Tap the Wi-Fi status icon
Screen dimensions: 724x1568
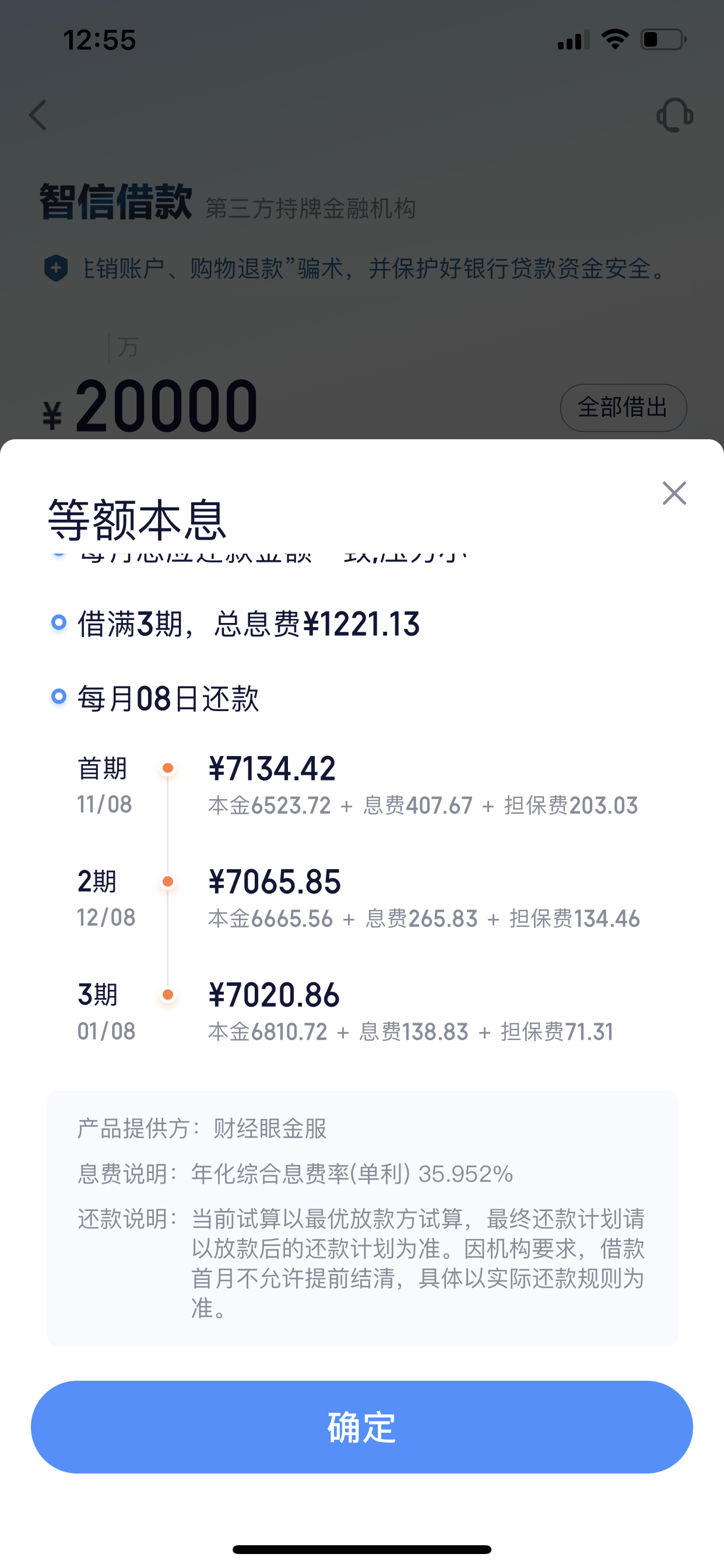(x=614, y=40)
